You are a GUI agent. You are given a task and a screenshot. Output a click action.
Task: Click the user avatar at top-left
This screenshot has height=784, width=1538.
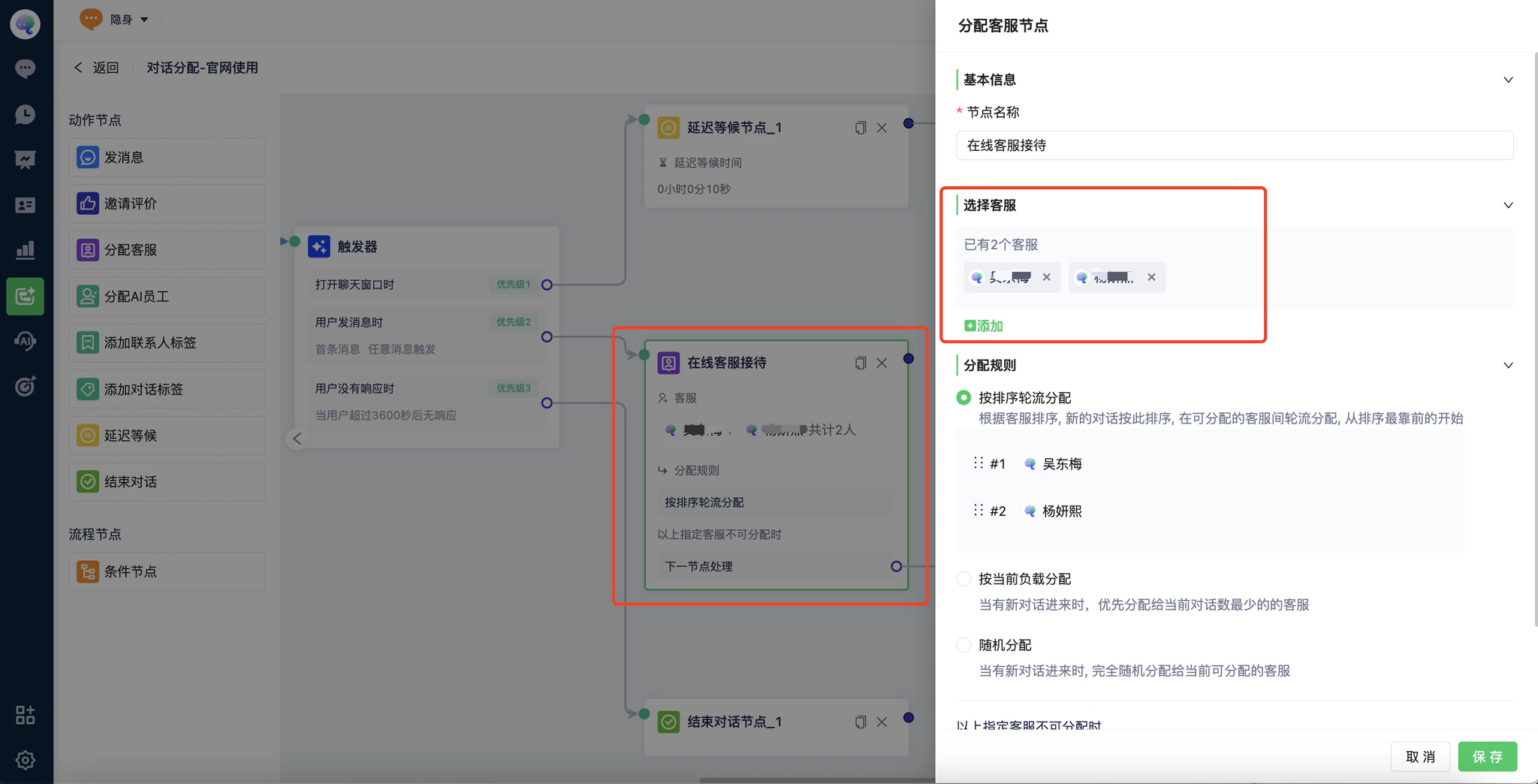tap(25, 23)
